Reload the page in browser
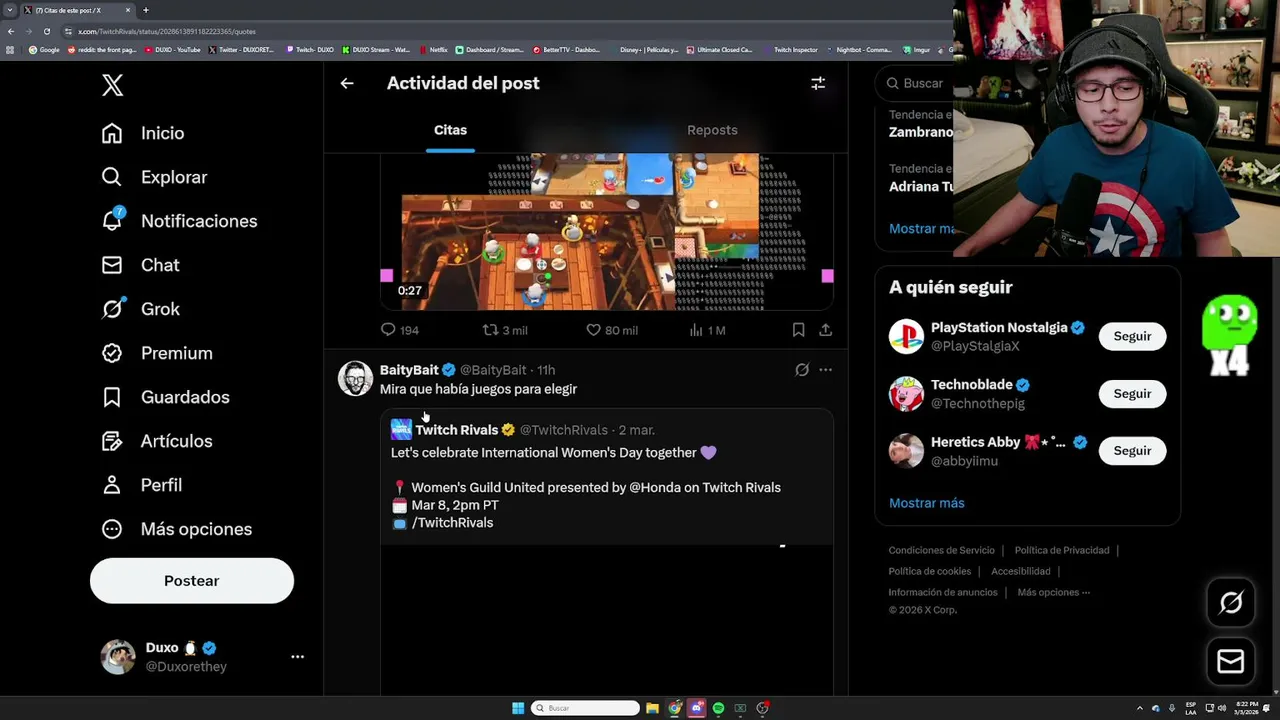Image resolution: width=1280 pixels, height=720 pixels. point(46,31)
